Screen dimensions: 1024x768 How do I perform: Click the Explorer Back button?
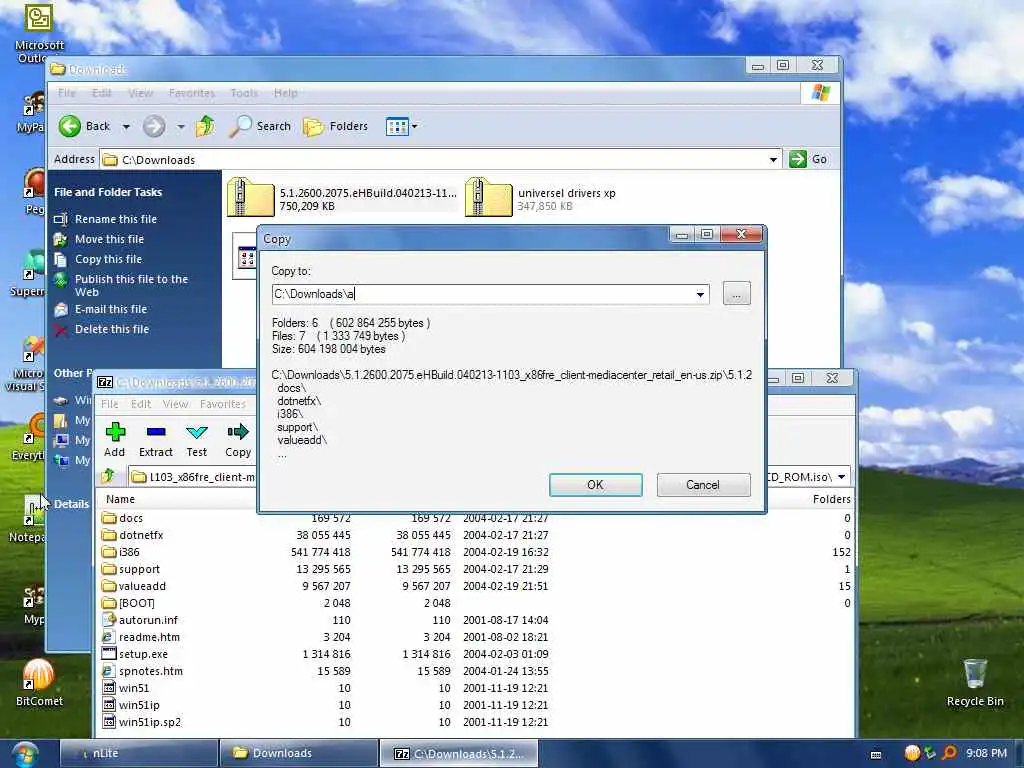[x=85, y=126]
